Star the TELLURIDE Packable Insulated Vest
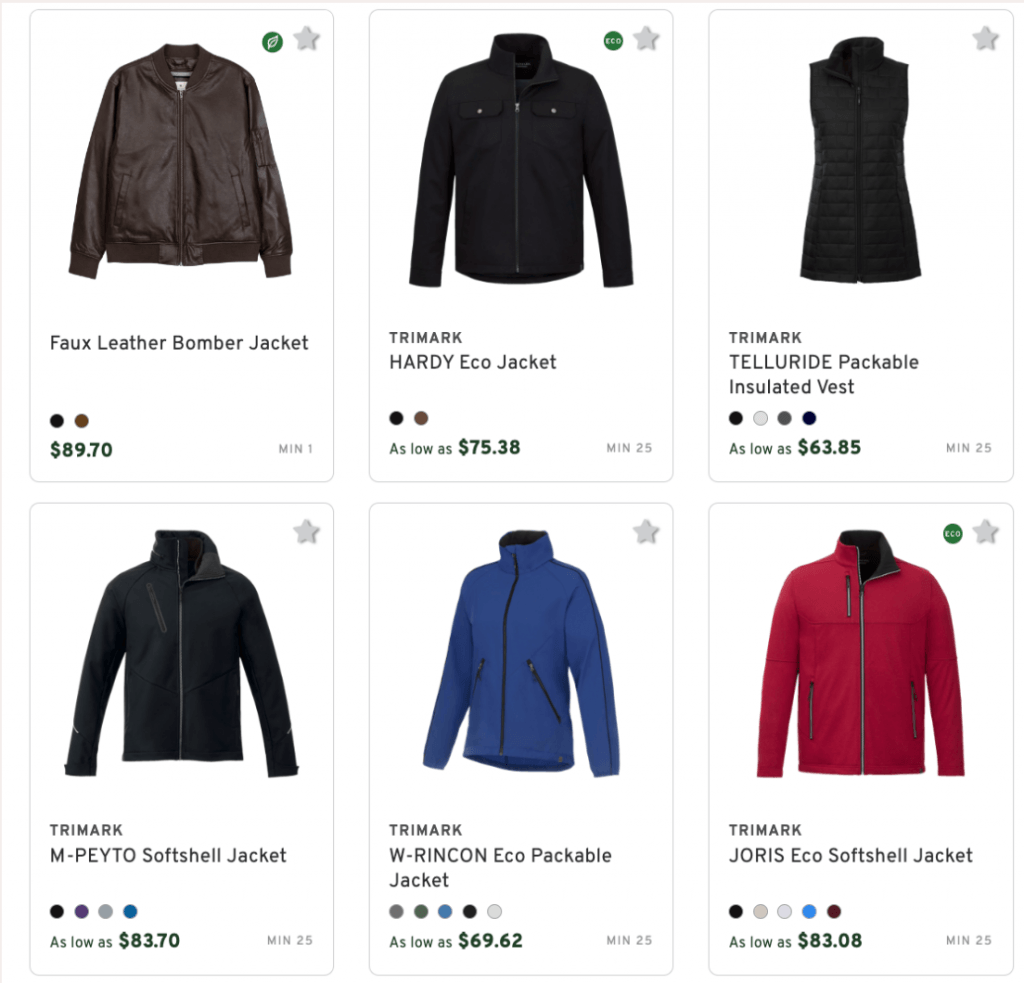1024x983 pixels. click(x=986, y=37)
